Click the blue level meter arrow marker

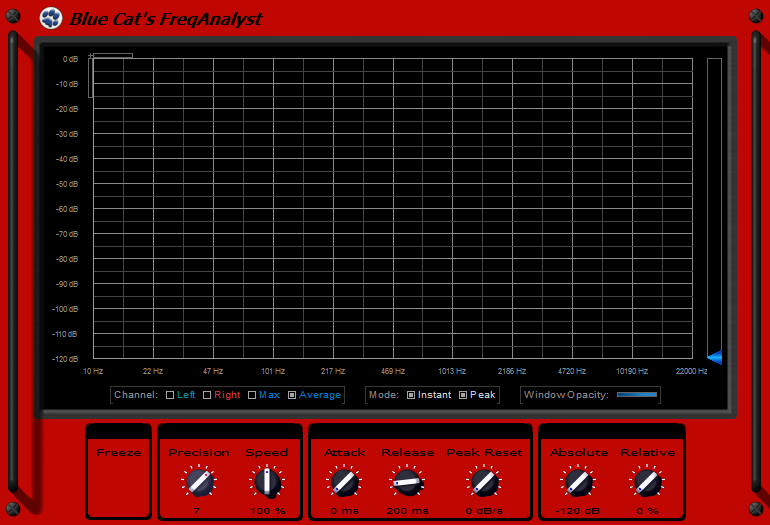click(x=715, y=357)
